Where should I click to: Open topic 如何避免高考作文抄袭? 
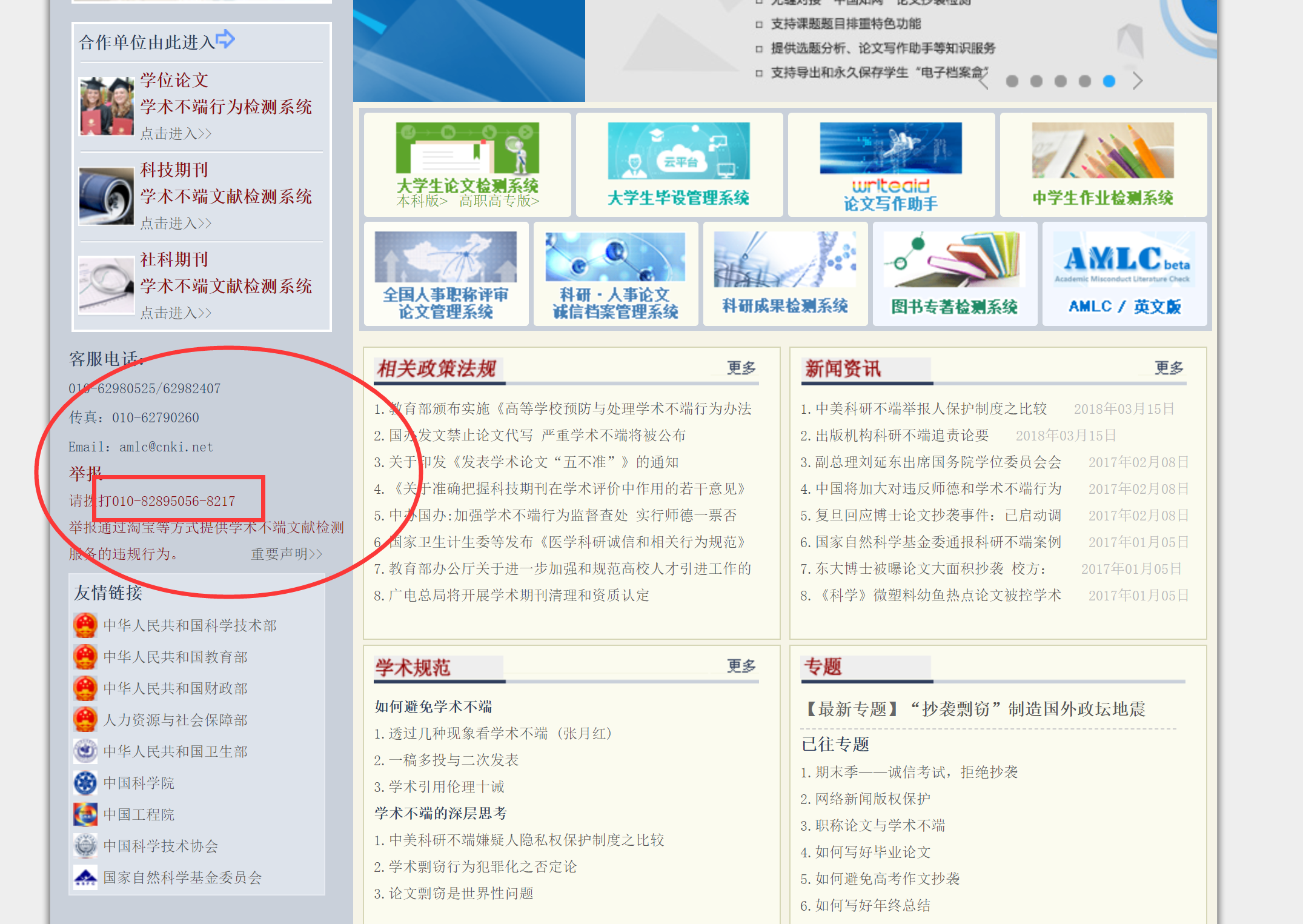click(x=887, y=879)
